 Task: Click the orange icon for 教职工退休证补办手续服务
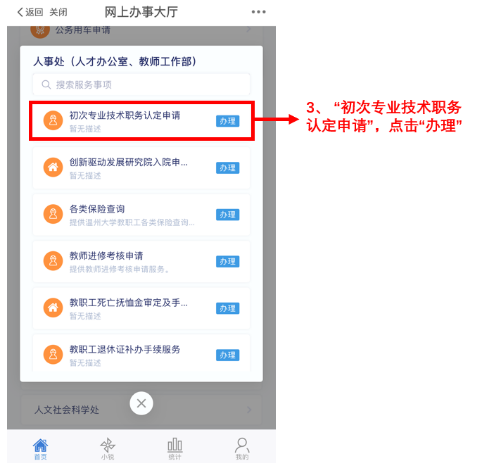(53, 354)
